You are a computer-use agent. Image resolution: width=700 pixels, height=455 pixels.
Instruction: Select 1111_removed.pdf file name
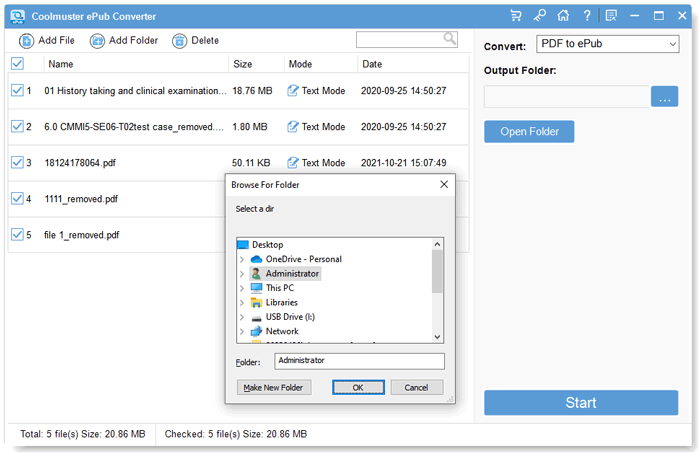81,199
